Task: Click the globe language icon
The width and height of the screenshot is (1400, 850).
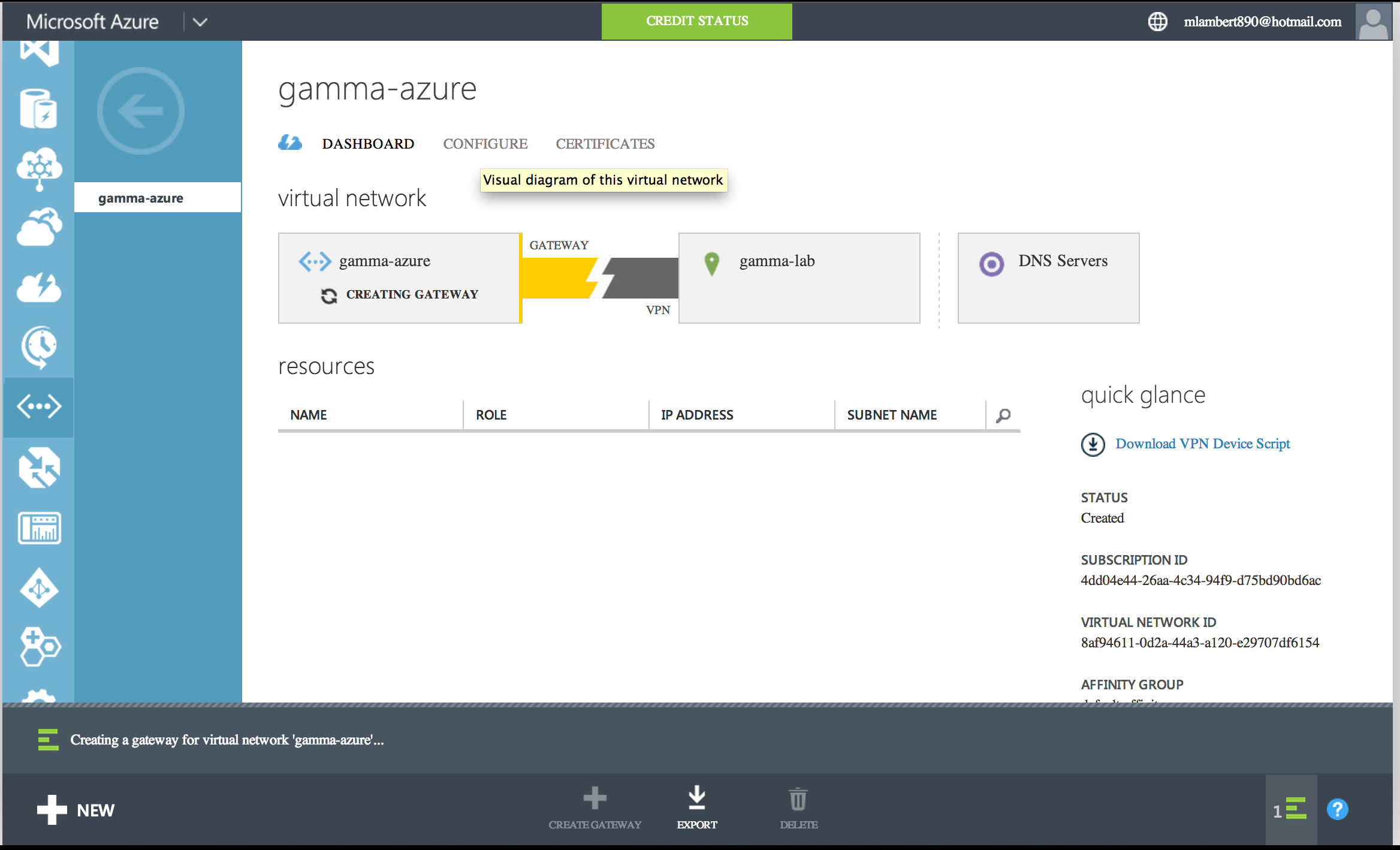Action: coord(1157,22)
